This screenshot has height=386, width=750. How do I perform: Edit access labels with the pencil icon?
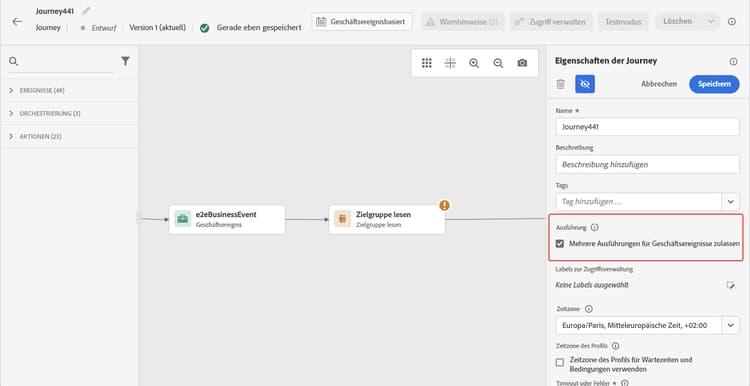tap(730, 285)
